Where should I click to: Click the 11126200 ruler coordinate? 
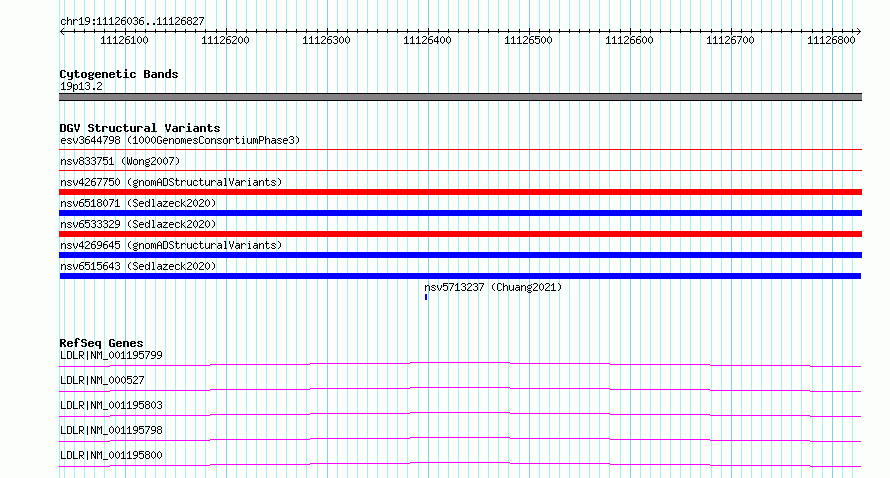(225, 40)
